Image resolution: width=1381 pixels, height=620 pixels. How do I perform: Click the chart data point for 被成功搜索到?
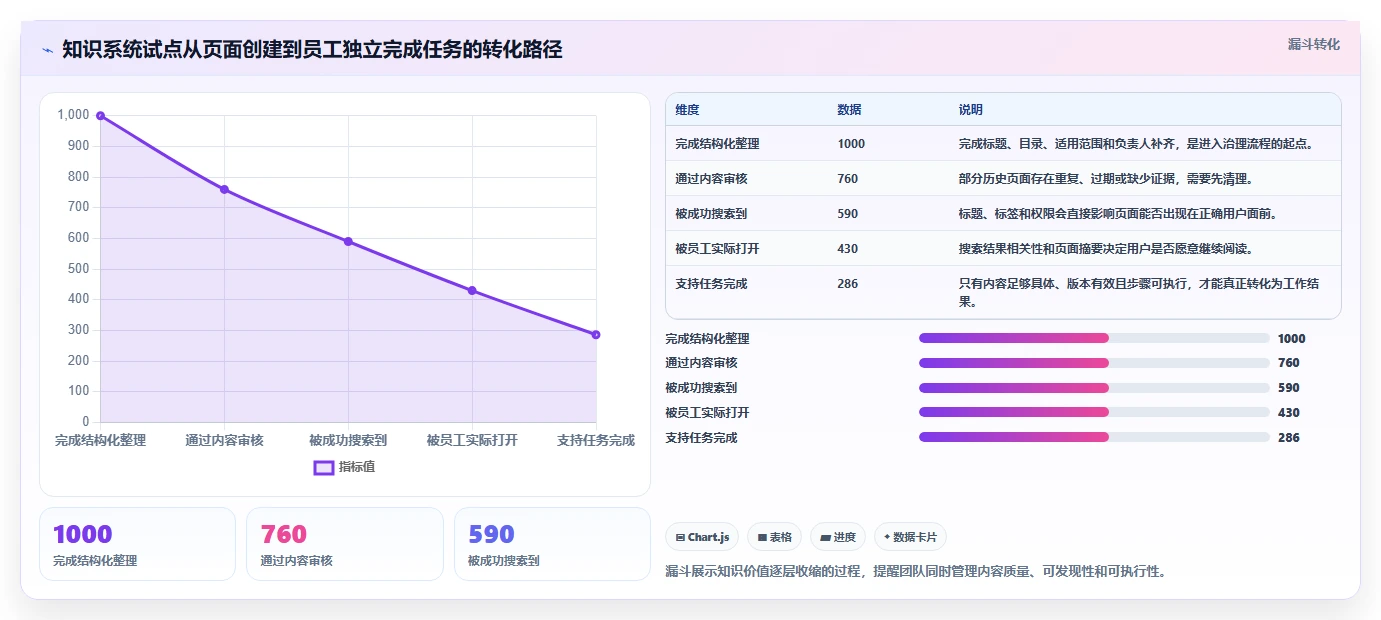coord(348,241)
